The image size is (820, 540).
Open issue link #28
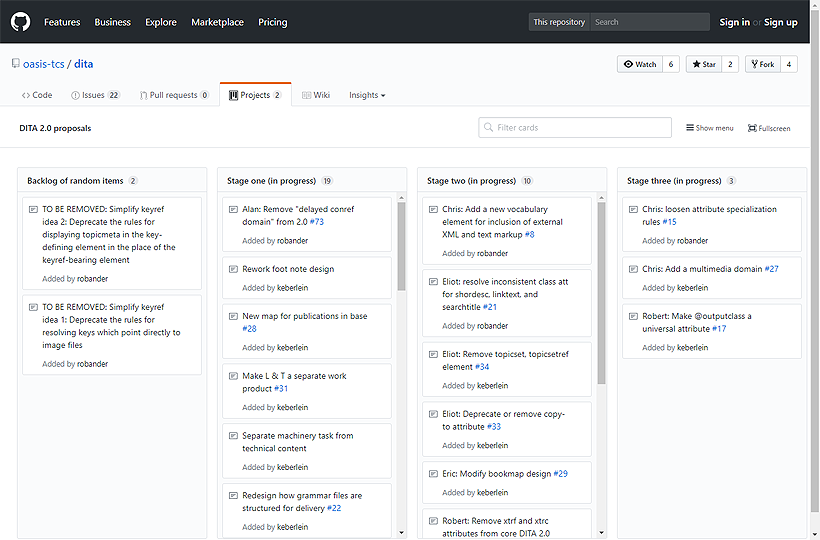[249, 329]
